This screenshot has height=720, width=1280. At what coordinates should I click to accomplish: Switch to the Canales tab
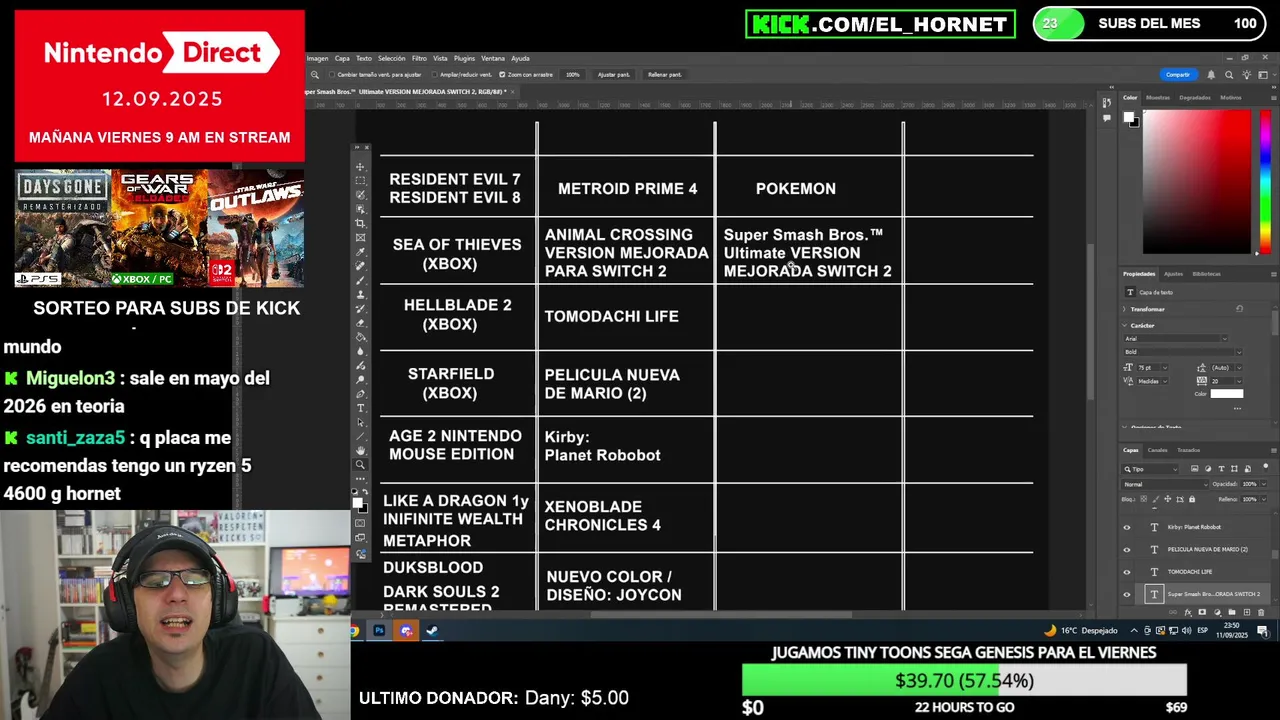pyautogui.click(x=1157, y=450)
